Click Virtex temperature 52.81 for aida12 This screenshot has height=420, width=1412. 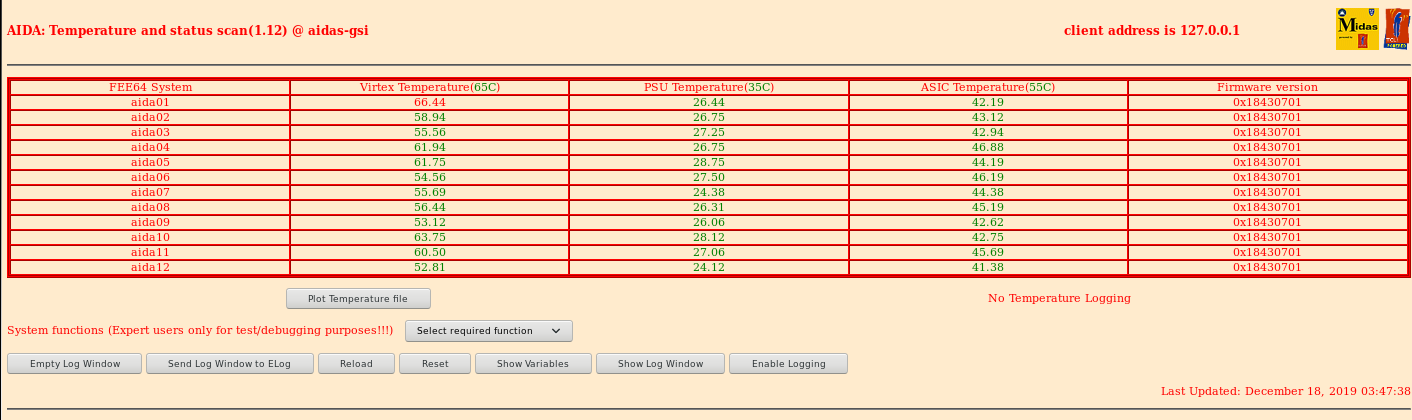pos(430,268)
